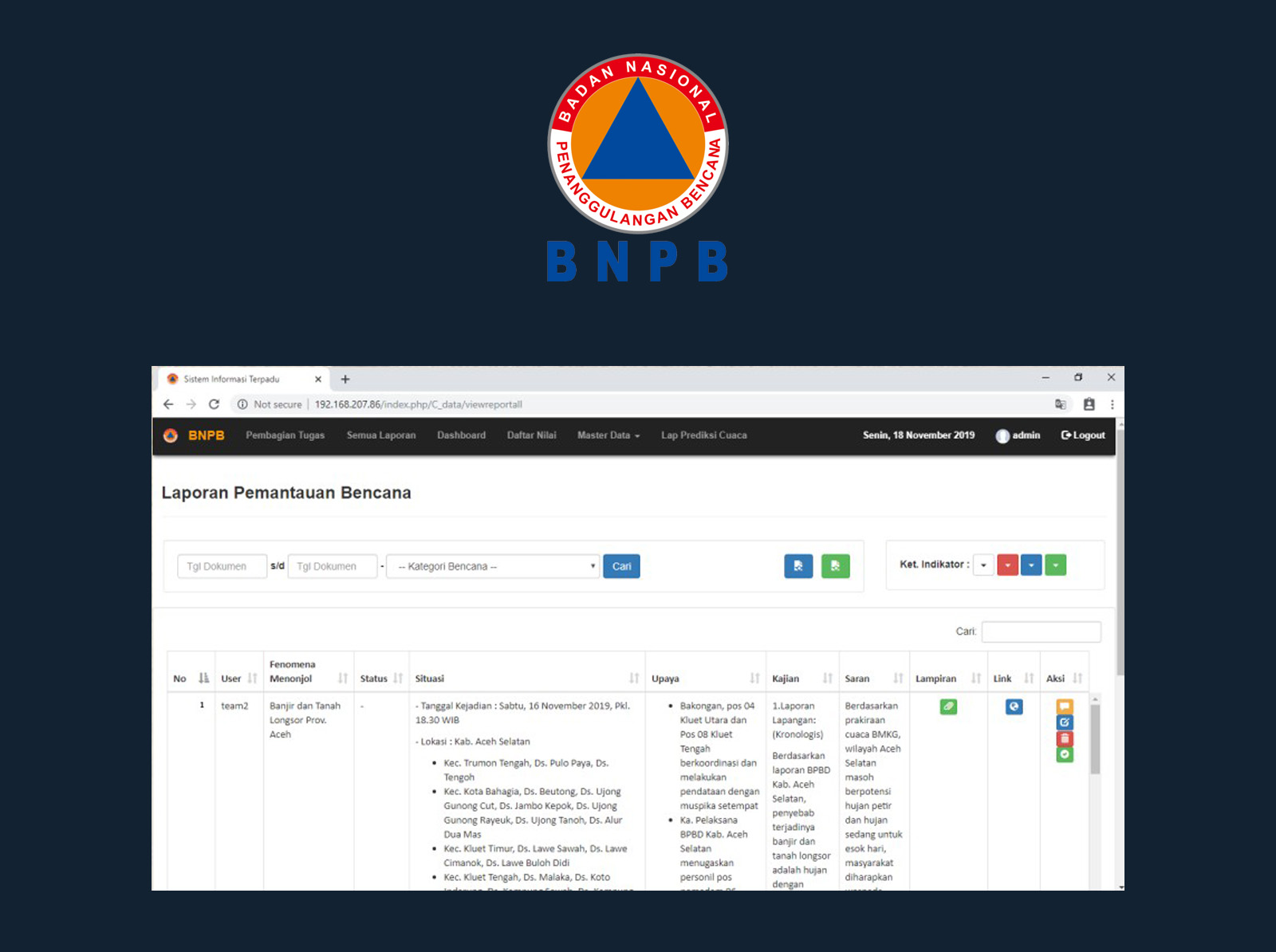Click the Cari table search box
The height and width of the screenshot is (952, 1276).
coord(1041,631)
